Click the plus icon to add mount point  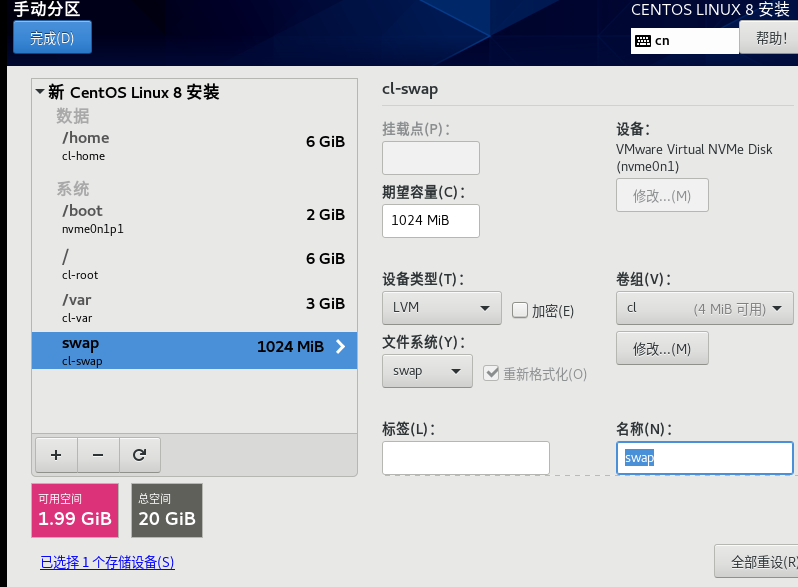[56, 455]
